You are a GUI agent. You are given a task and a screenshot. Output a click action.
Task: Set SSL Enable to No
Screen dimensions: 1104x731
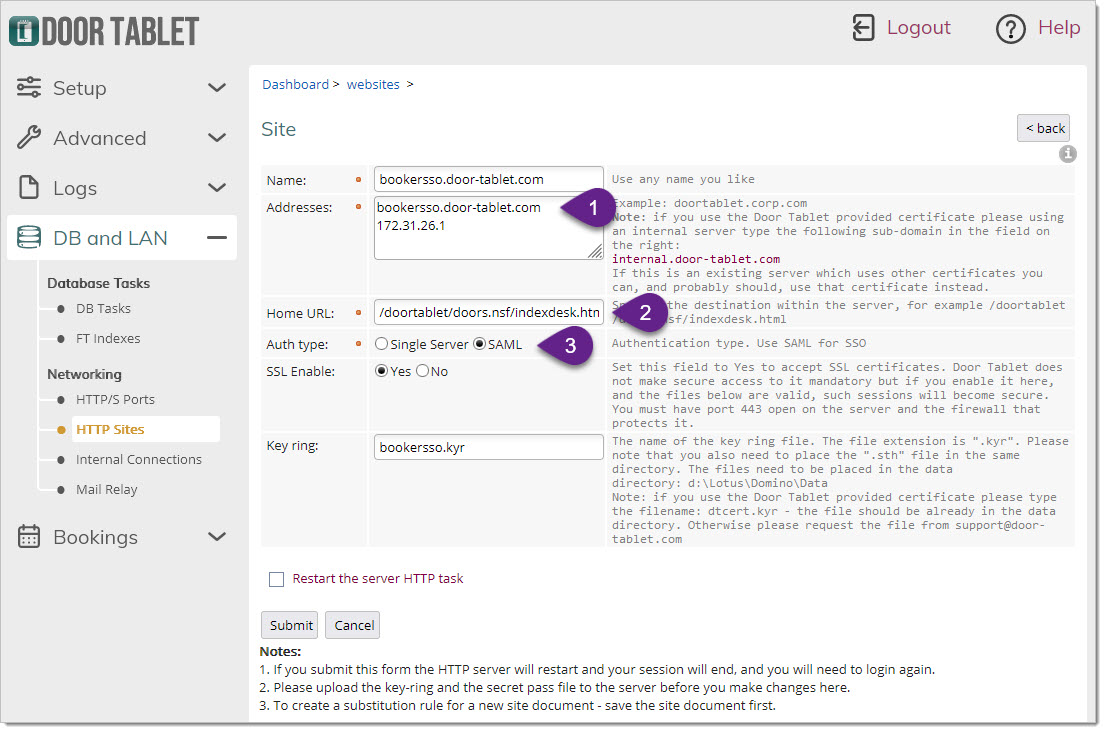(422, 371)
